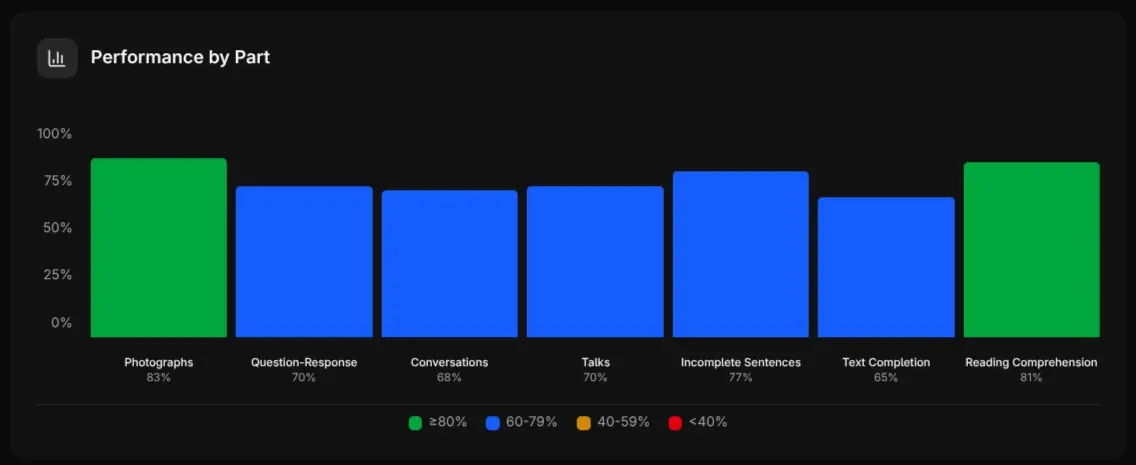The image size is (1136, 465).
Task: Click the blue 60-79% legend swatch
Action: 492,423
